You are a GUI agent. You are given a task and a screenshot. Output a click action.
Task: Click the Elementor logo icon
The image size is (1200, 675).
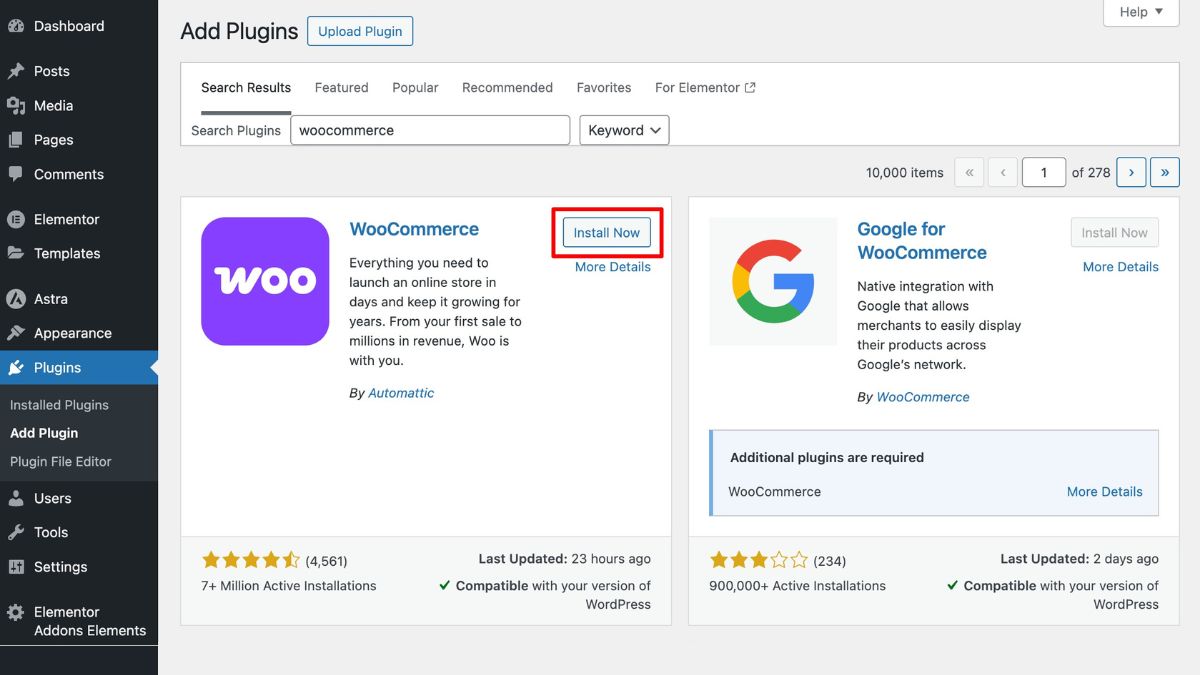point(16,219)
